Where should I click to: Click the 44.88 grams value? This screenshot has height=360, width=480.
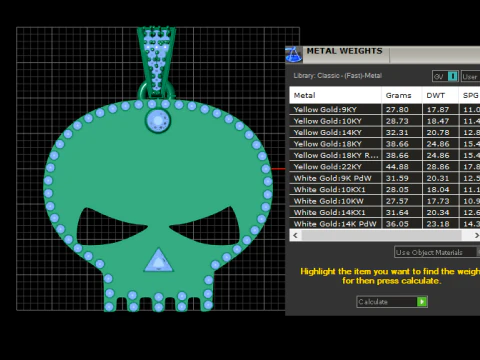[x=397, y=167]
